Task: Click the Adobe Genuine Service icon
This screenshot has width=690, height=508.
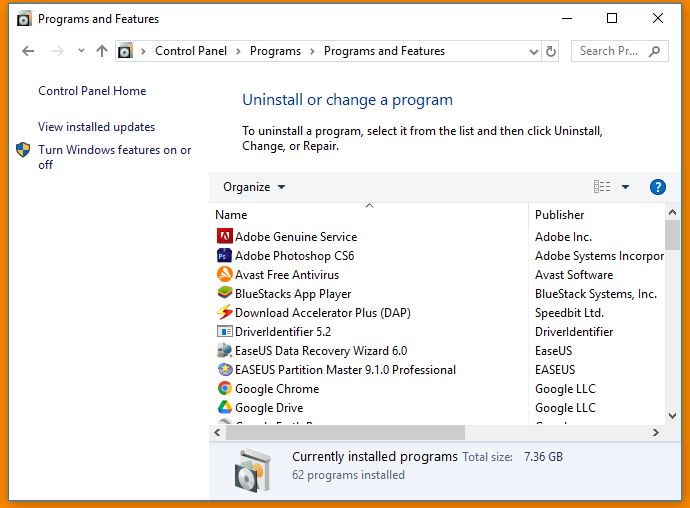Action: pos(224,236)
